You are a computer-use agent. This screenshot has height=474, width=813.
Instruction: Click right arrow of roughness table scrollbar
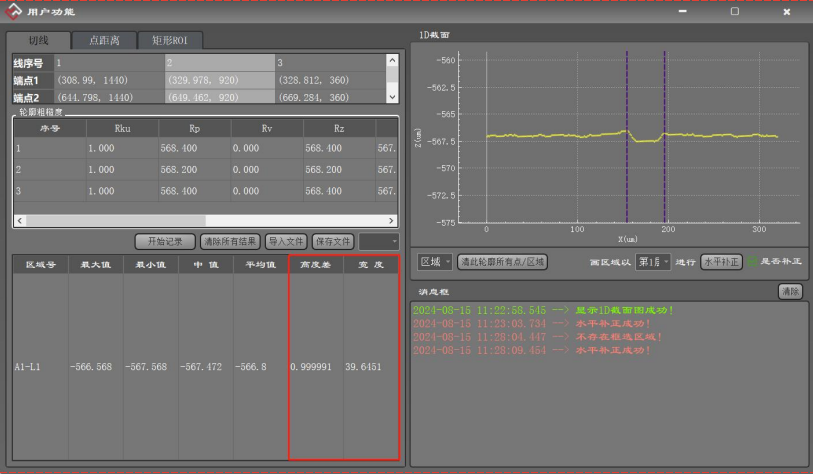[391, 220]
